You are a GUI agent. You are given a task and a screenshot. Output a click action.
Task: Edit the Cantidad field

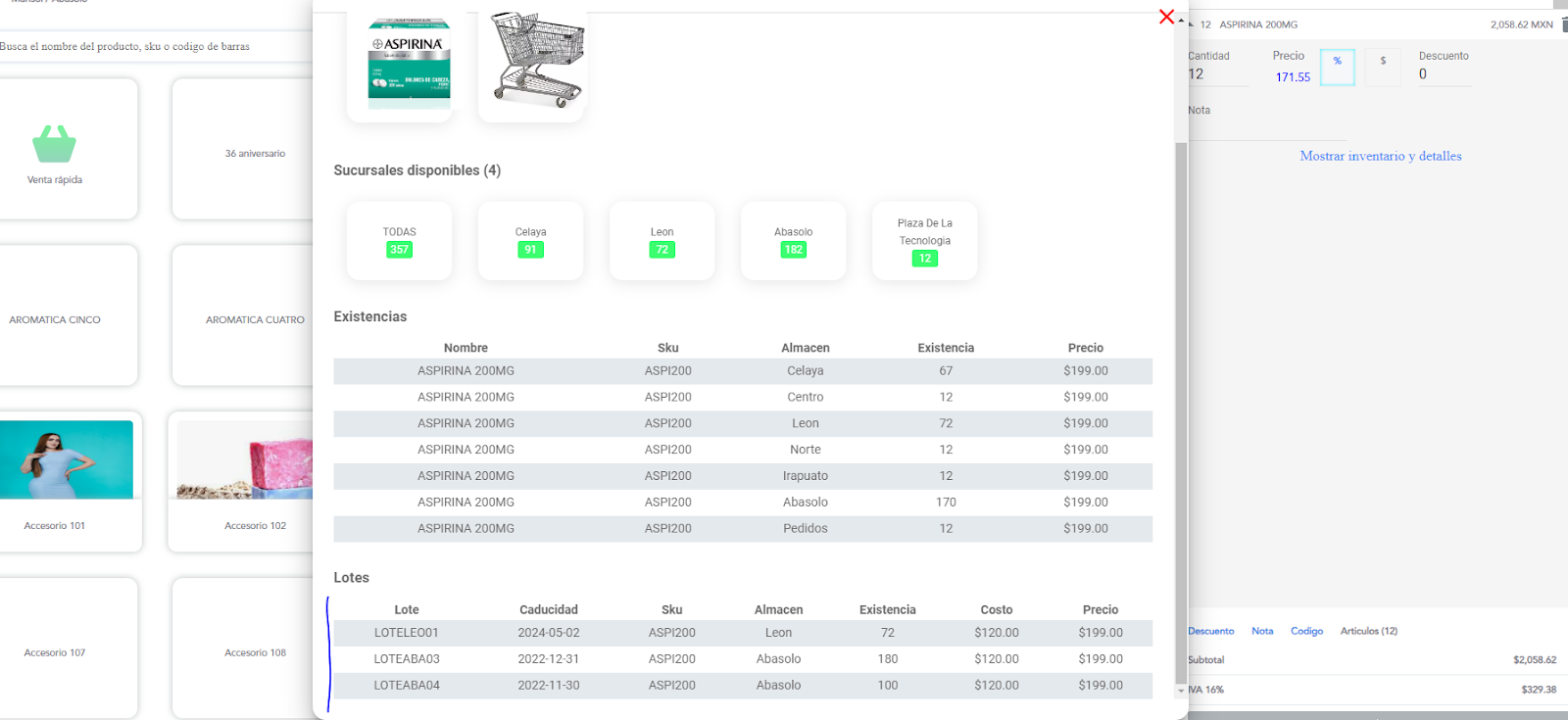(x=1218, y=74)
